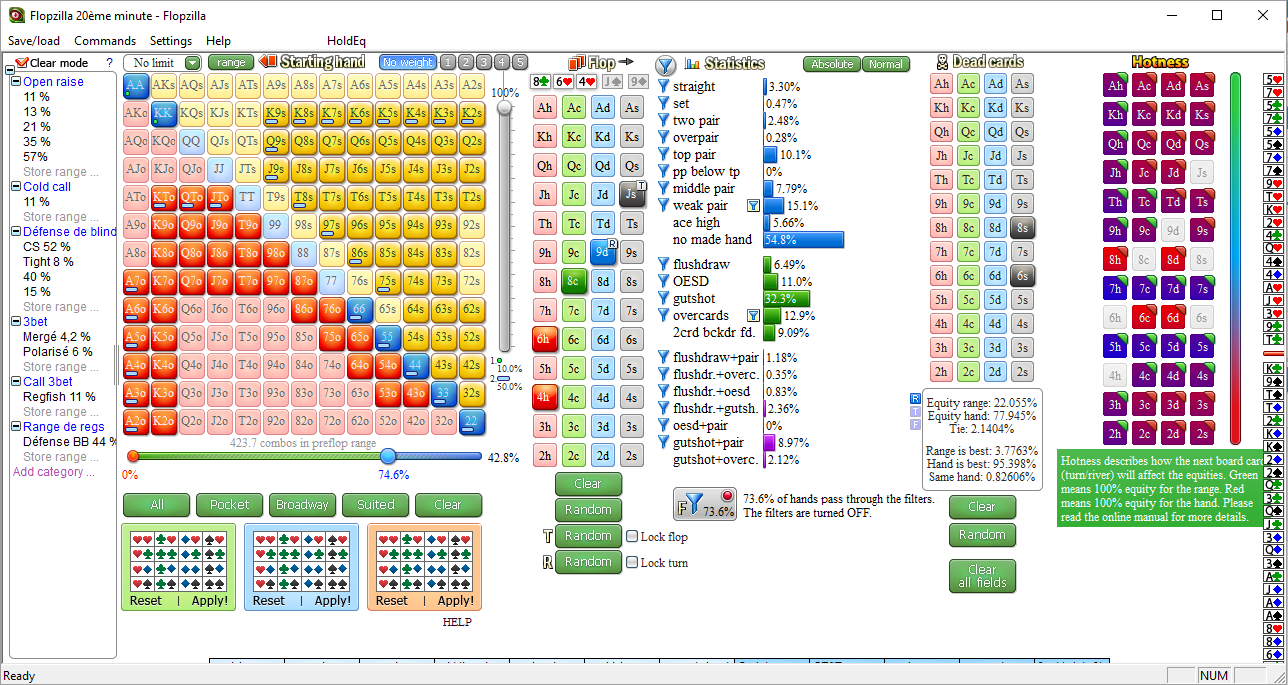The image size is (1288, 685).
Task: Activate the 'top pair' filter funnel
Action: point(663,155)
